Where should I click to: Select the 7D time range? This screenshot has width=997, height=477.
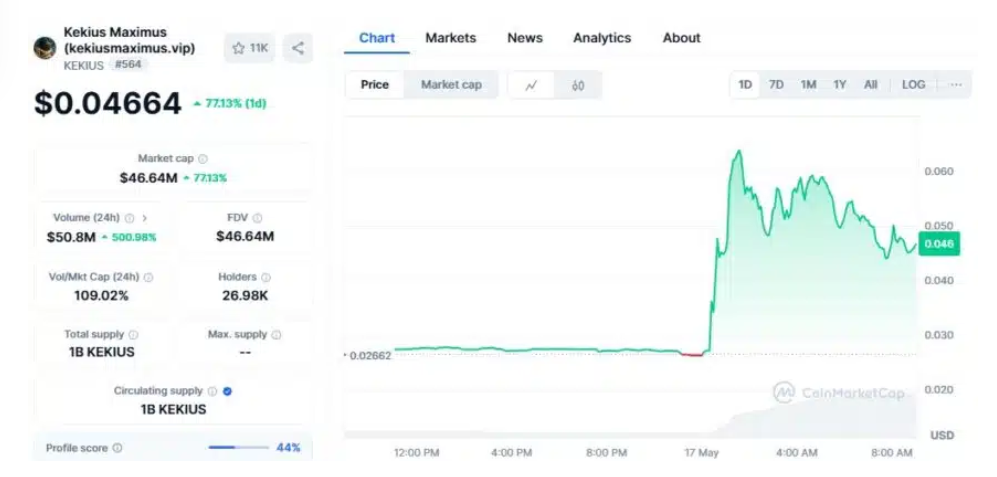coord(776,85)
